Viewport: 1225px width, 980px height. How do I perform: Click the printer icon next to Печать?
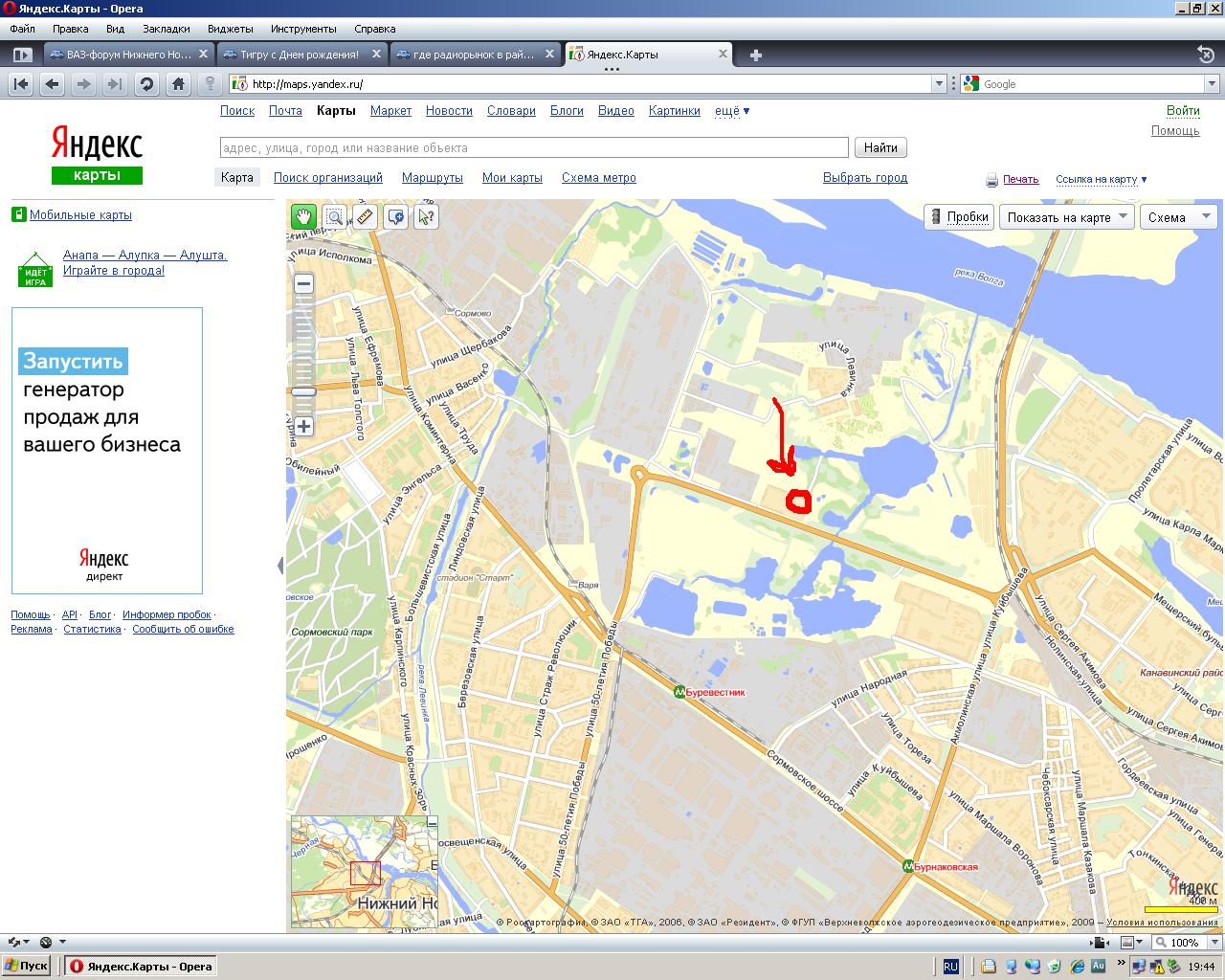(x=992, y=179)
